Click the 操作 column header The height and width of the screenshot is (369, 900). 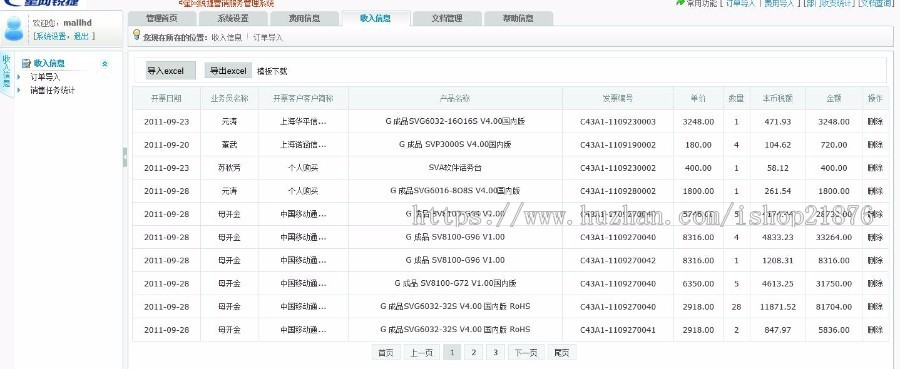point(875,98)
